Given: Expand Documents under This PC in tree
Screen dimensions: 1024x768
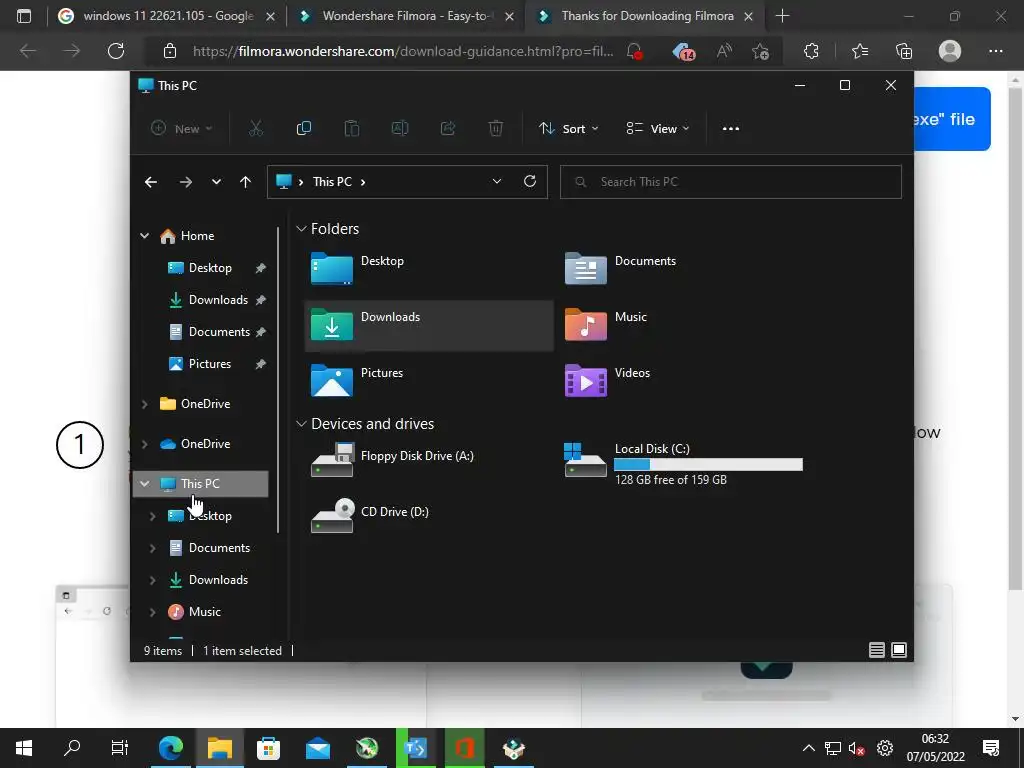Looking at the screenshot, I should pos(152,548).
